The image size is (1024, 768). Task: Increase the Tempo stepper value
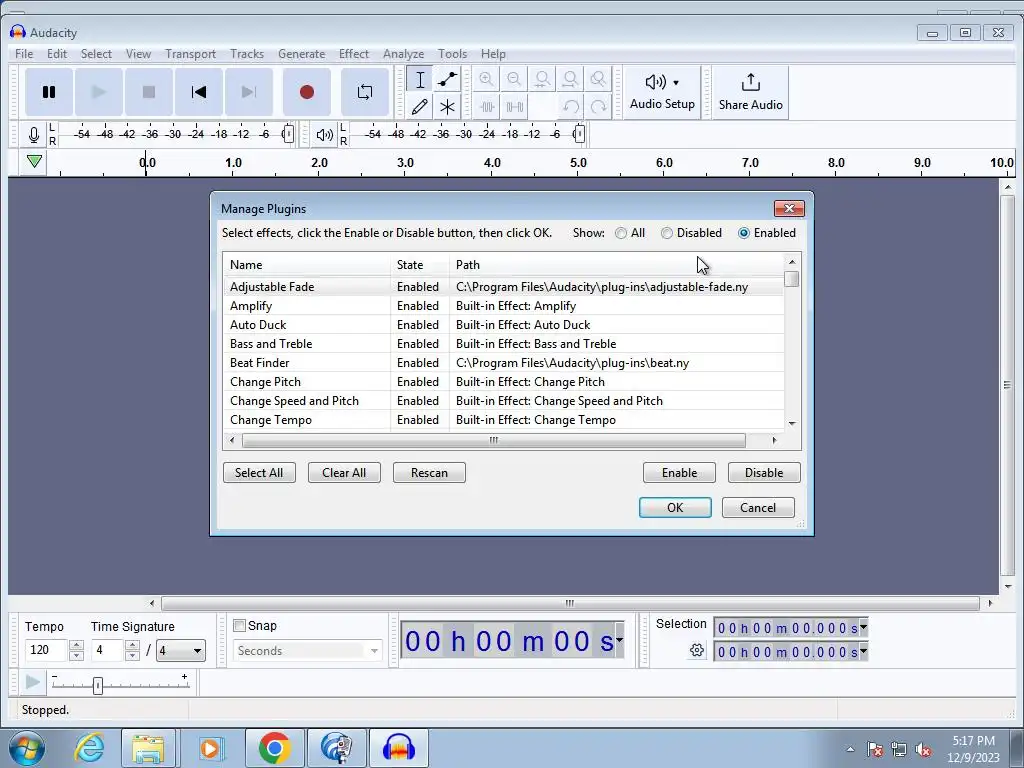(x=76, y=645)
